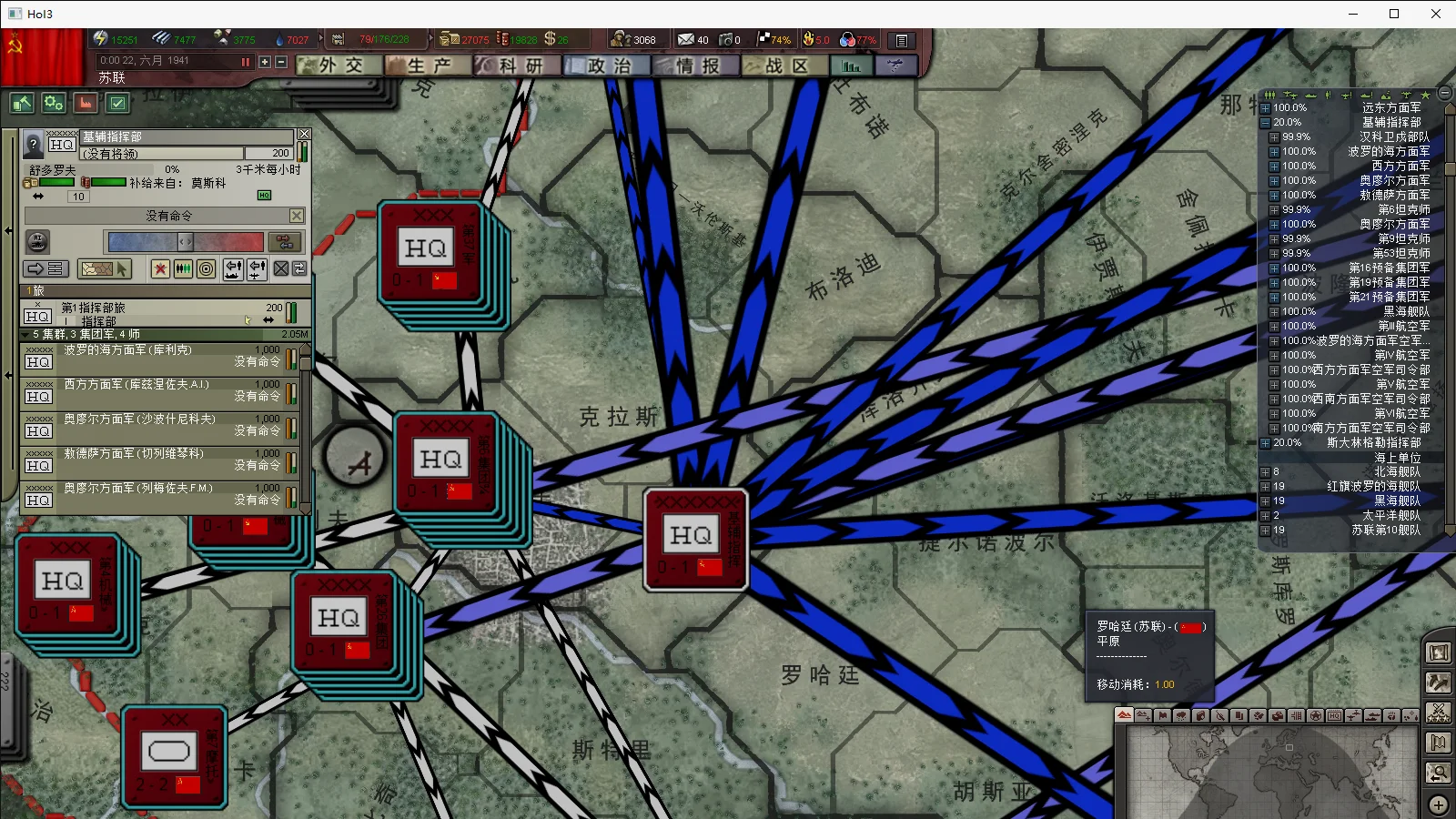
Task: Toggle the green HQ badge in unit panel
Action: pyautogui.click(x=264, y=195)
